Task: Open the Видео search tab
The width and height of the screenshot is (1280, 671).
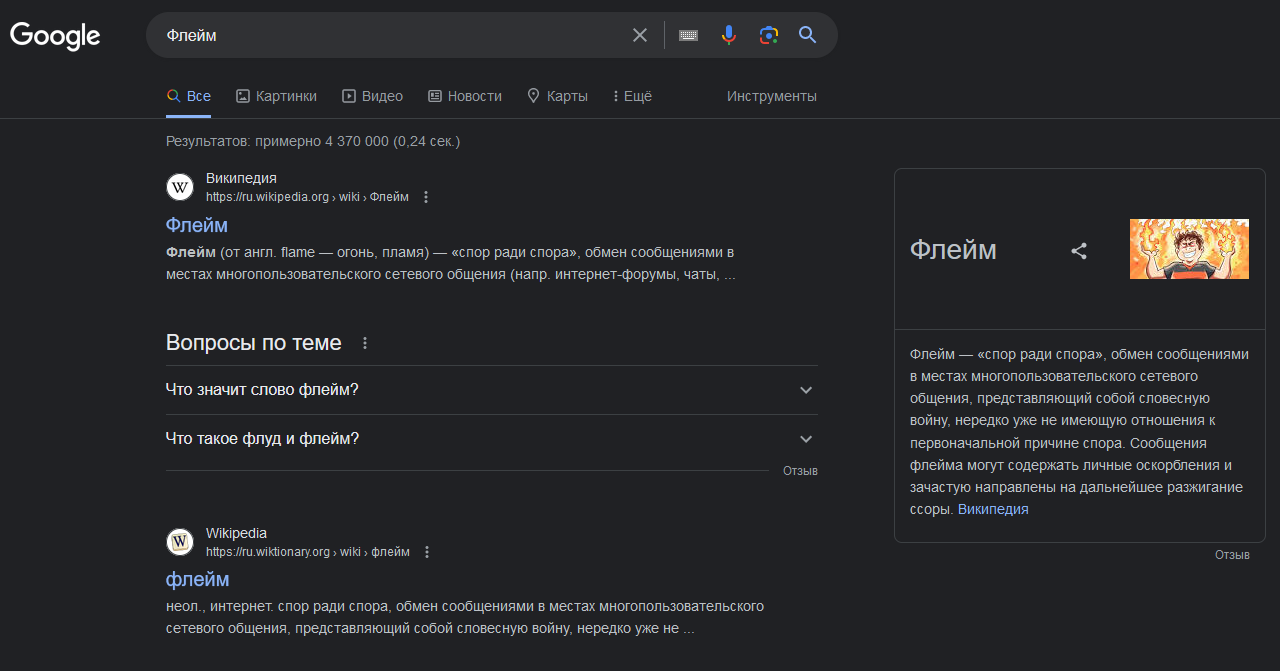Action: [372, 96]
